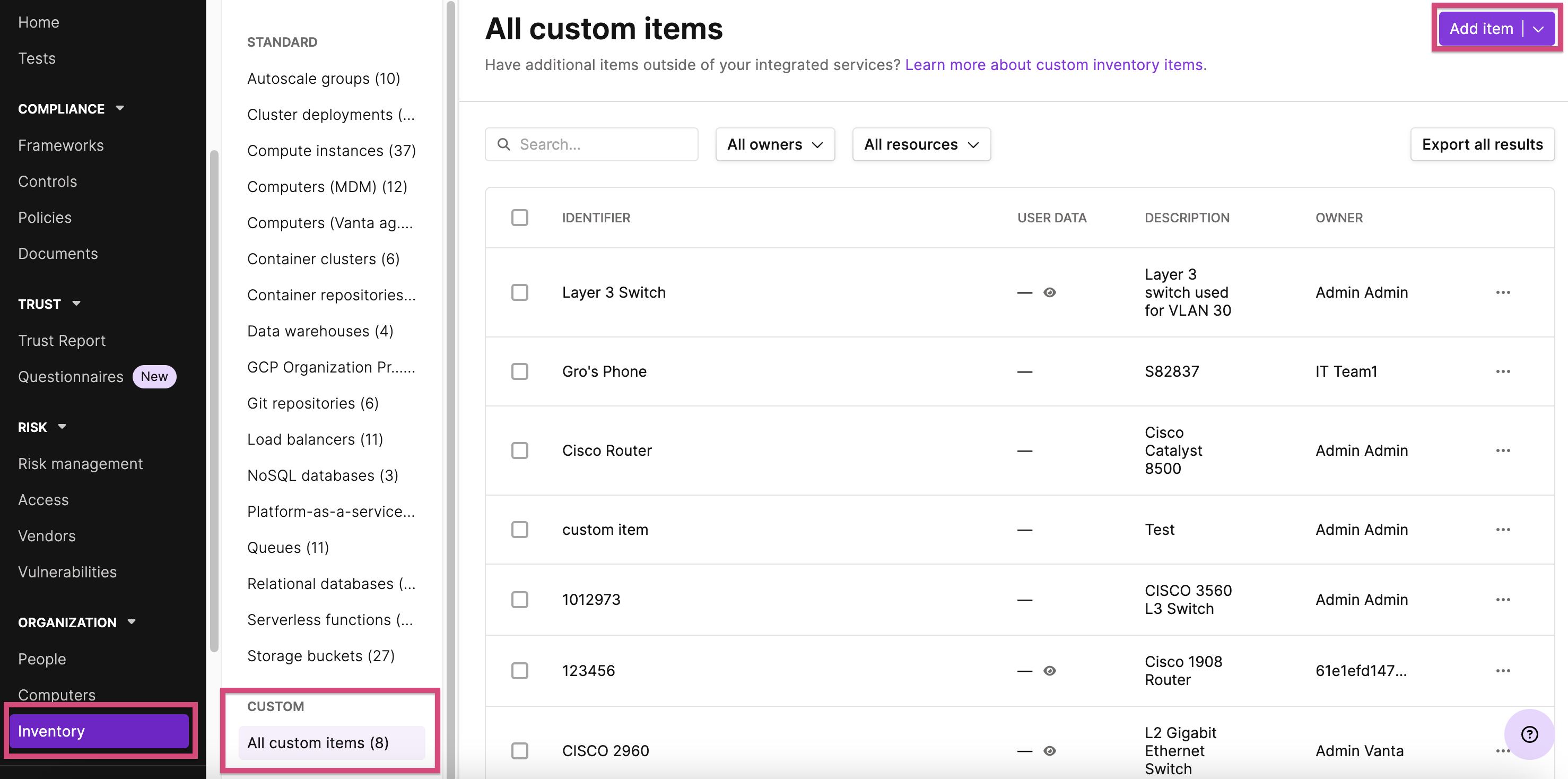Viewport: 1568px width, 779px height.
Task: Click the Add item button
Action: click(1481, 29)
